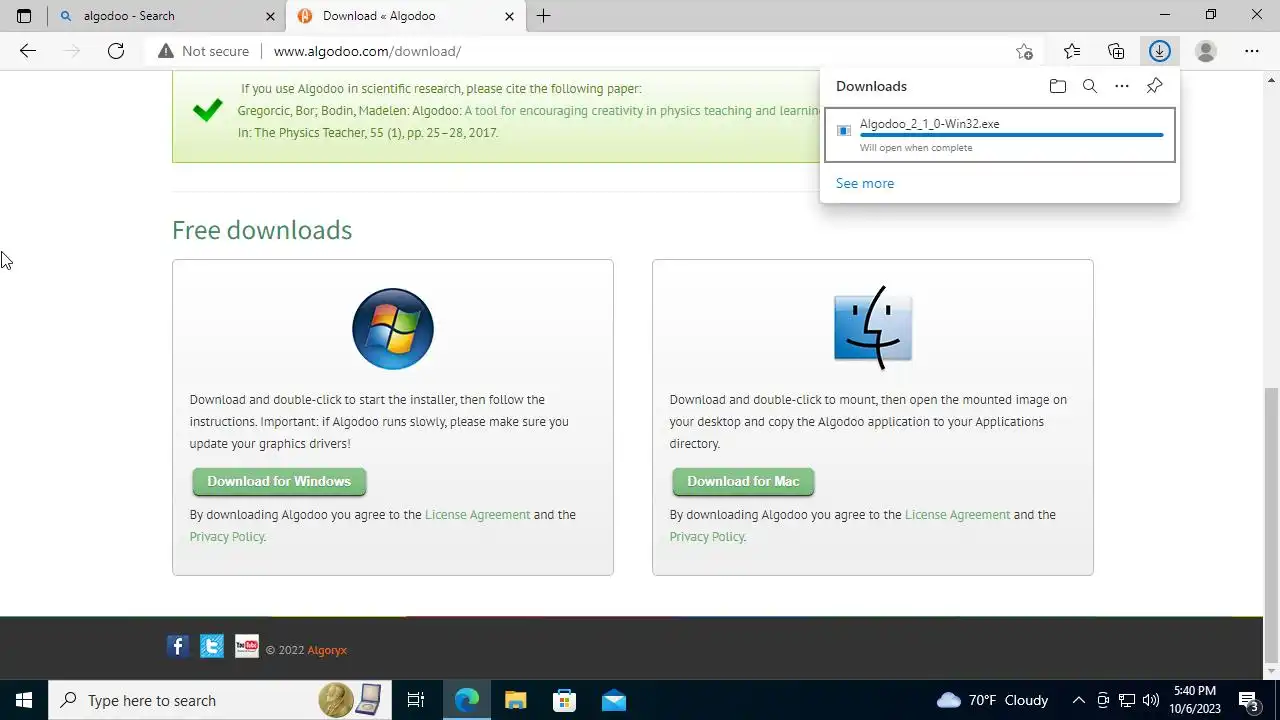Open Privacy Policy link under Windows download

click(x=227, y=536)
